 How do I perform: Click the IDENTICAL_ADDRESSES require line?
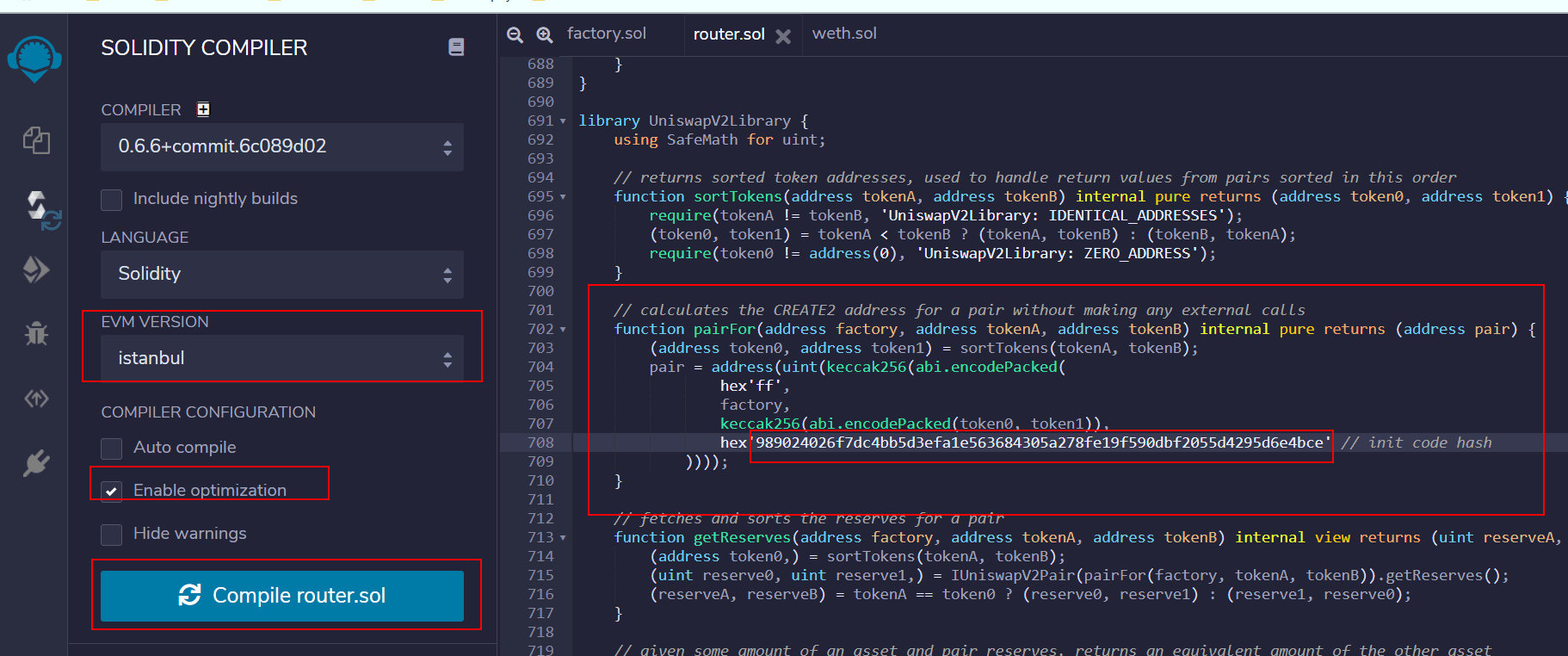tap(947, 215)
